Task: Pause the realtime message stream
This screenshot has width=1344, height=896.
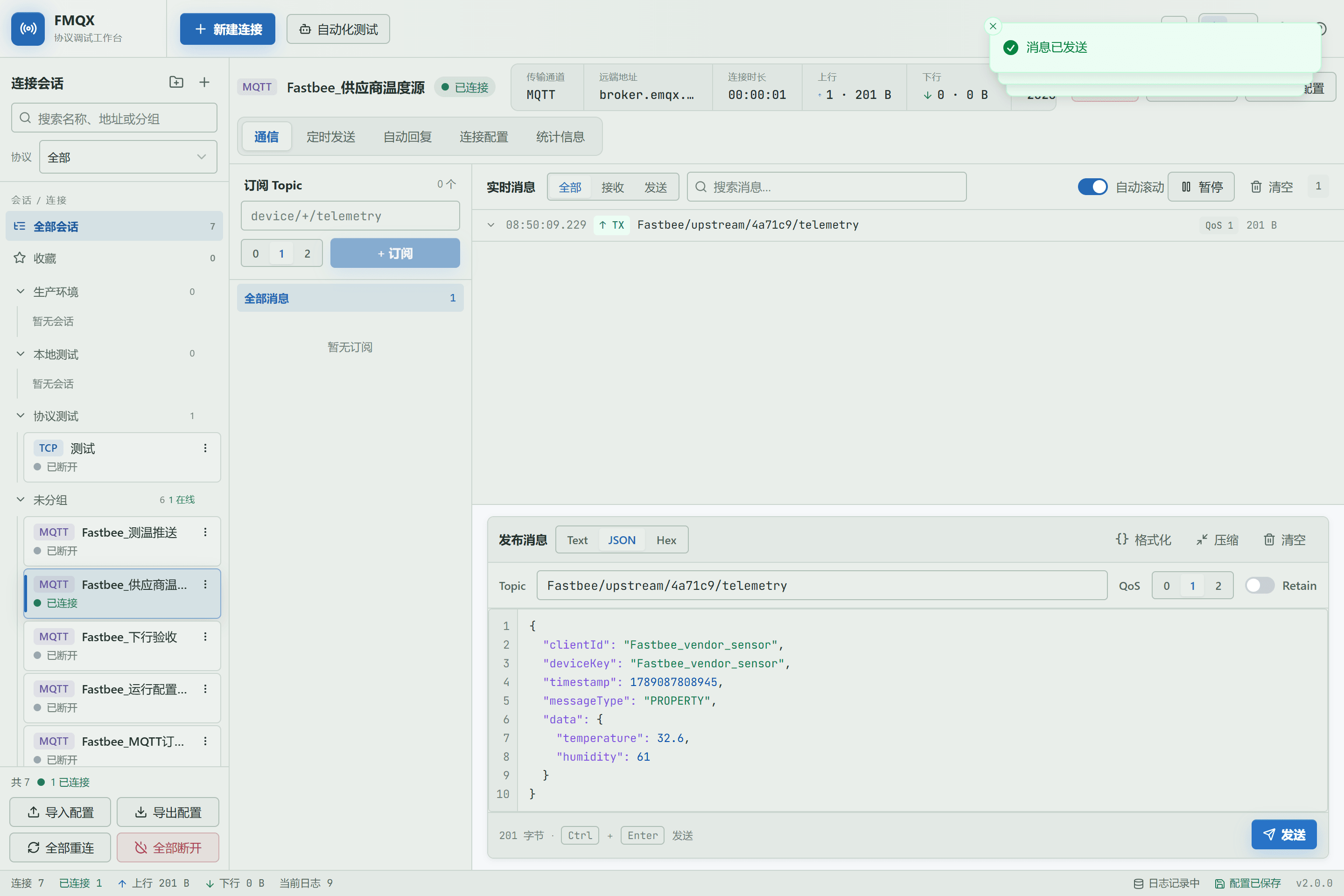Action: point(1201,187)
